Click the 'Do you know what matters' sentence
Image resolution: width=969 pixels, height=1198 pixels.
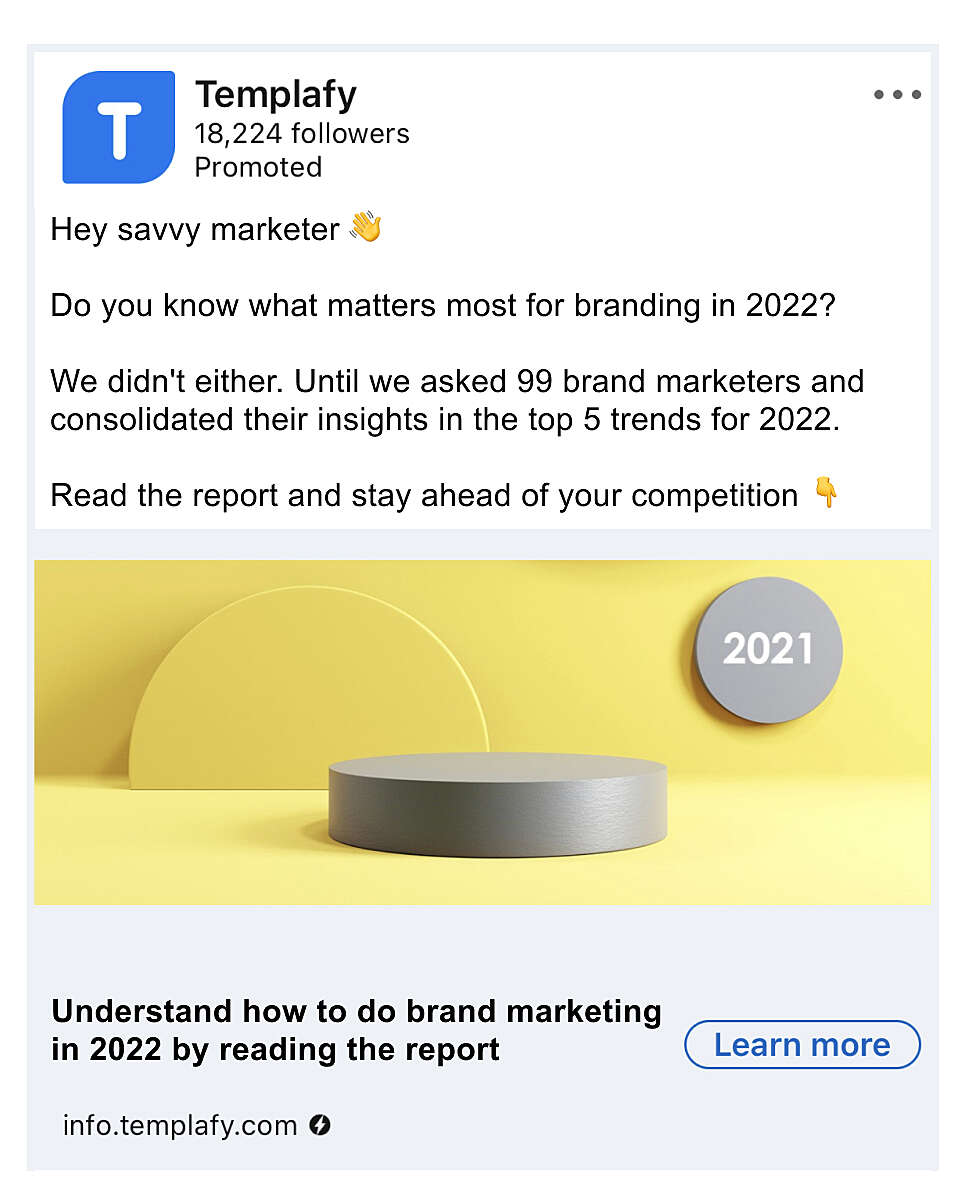(x=443, y=306)
